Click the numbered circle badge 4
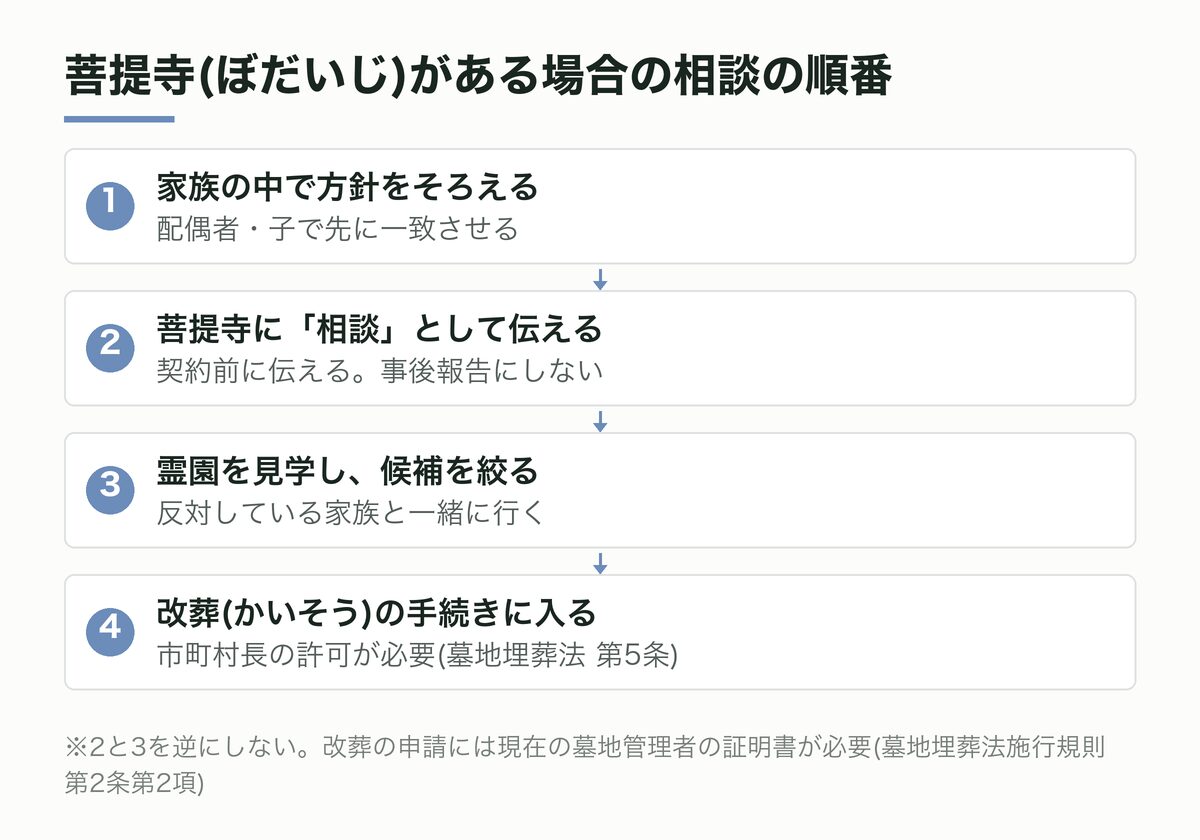 point(110,632)
